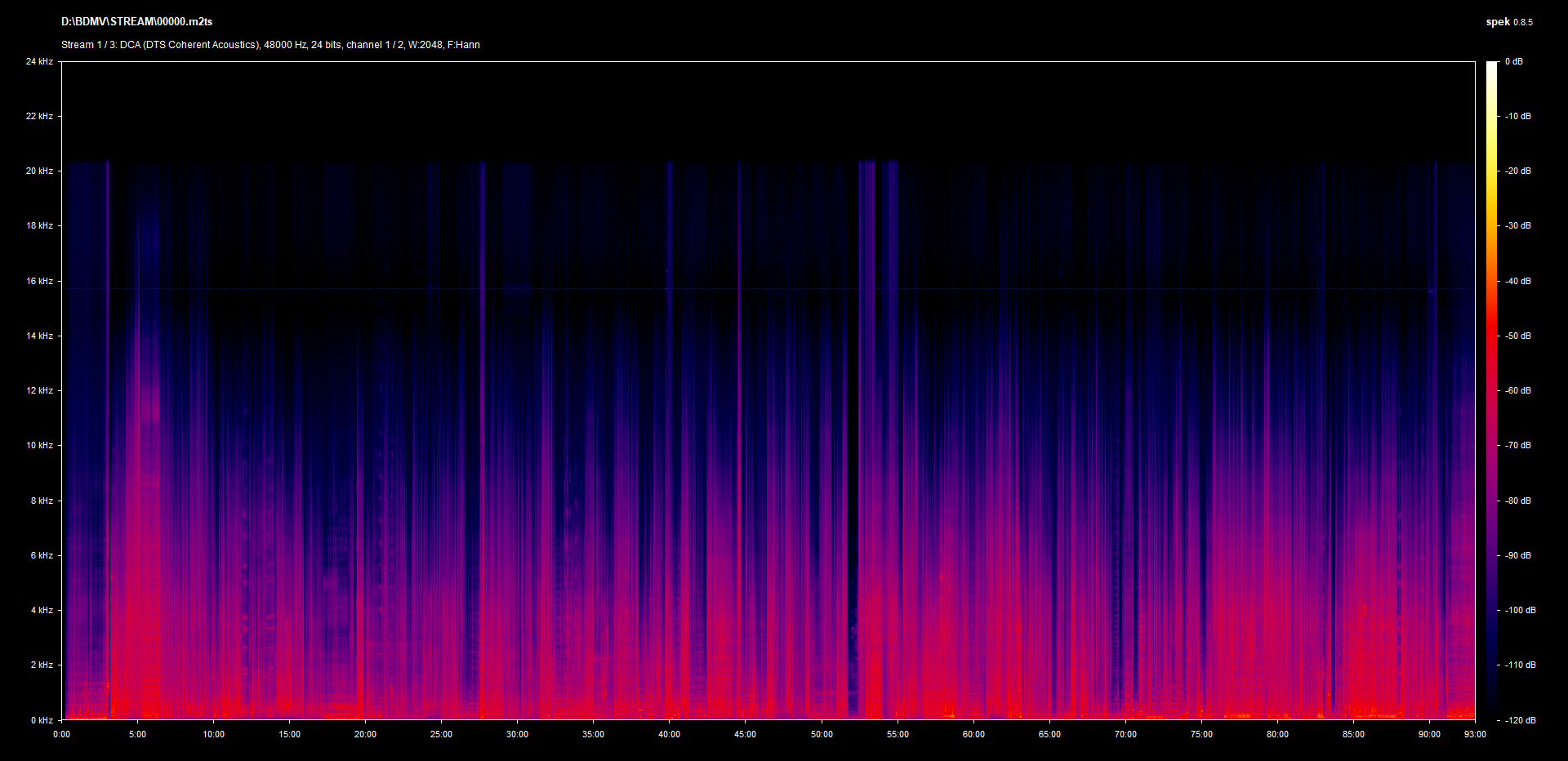The width and height of the screenshot is (1568, 761).
Task: Select the -50 dB scale label
Action: point(1518,336)
